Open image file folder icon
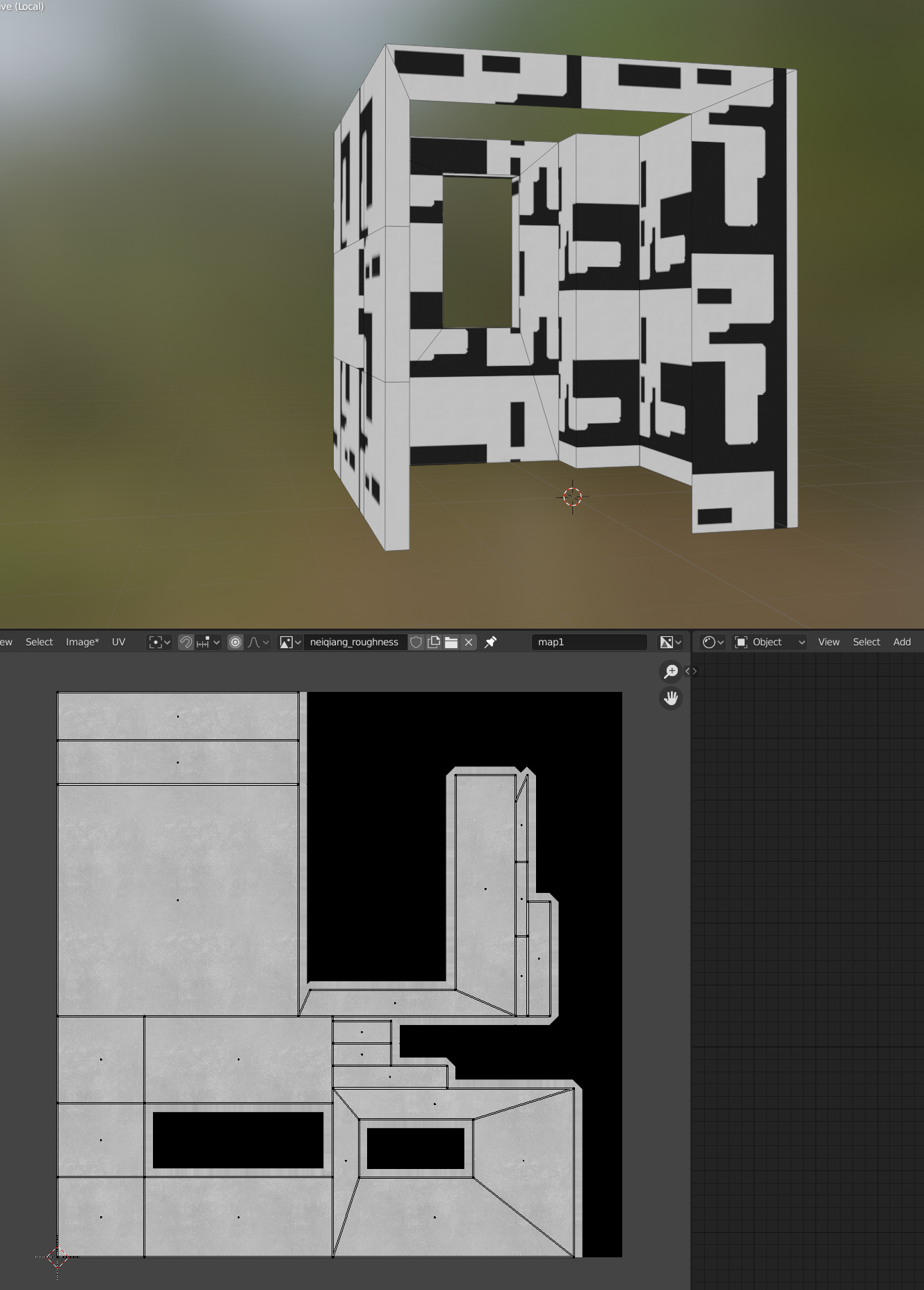The image size is (924, 1290). click(x=451, y=642)
